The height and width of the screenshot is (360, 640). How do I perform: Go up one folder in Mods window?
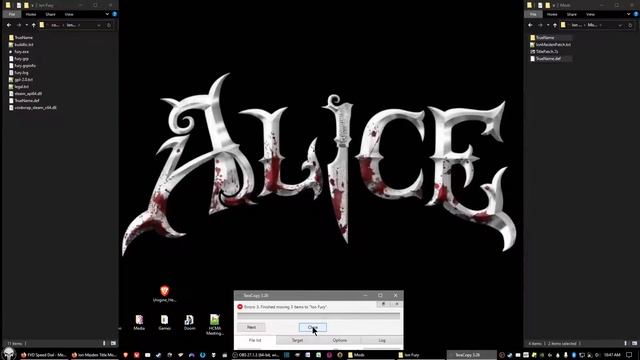[555, 25]
